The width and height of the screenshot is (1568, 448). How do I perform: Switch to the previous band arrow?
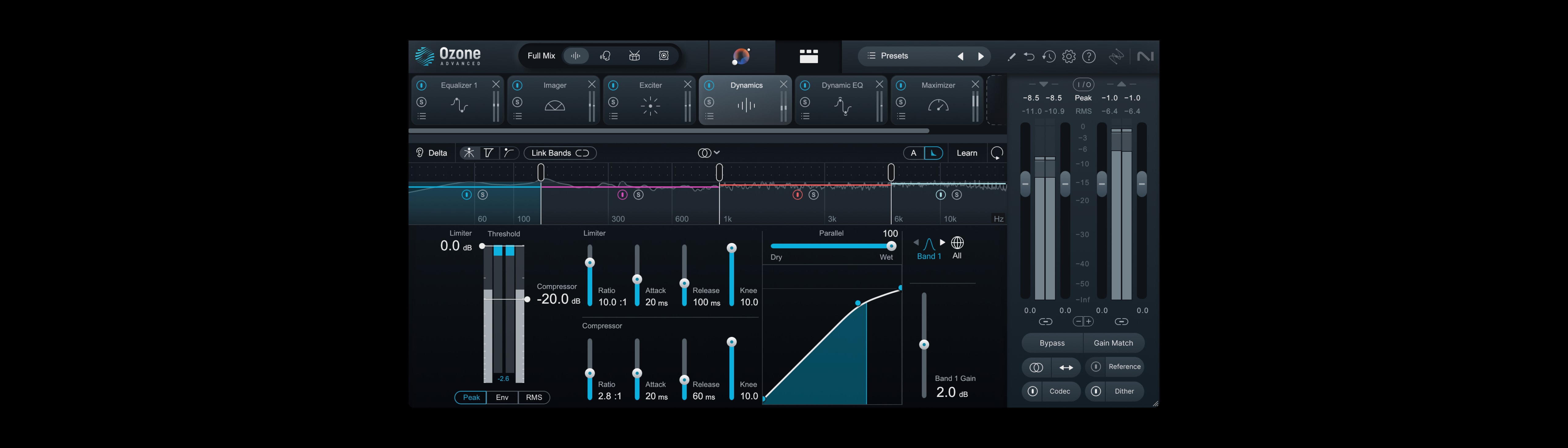(x=915, y=242)
